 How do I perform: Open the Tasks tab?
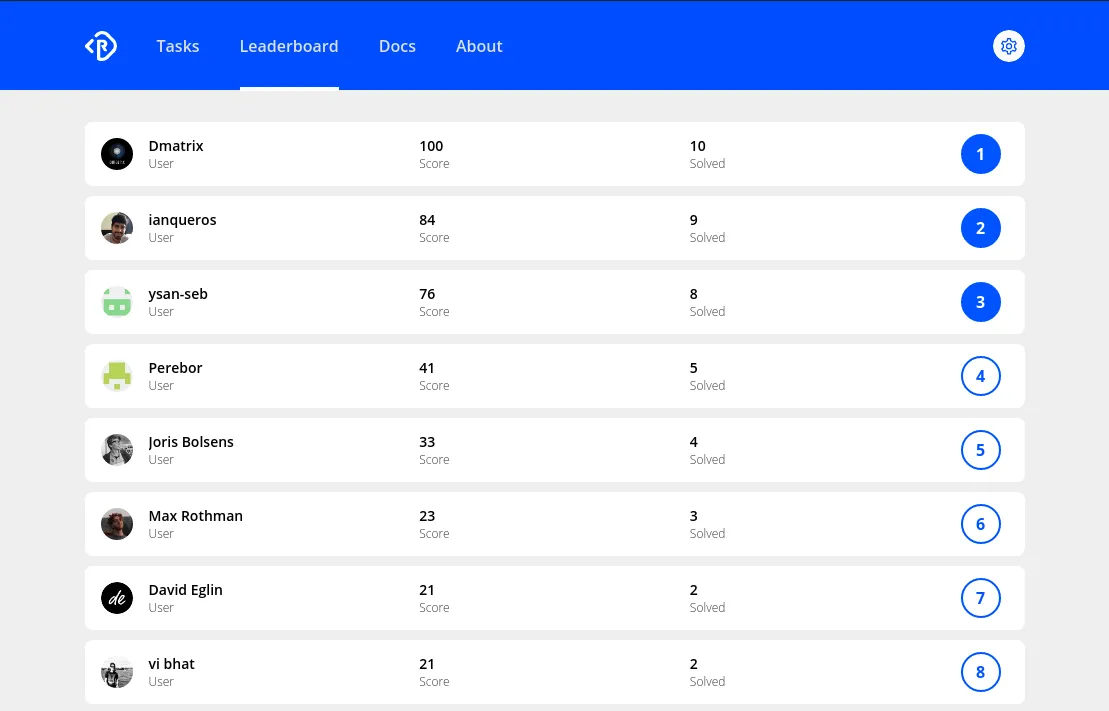click(178, 46)
